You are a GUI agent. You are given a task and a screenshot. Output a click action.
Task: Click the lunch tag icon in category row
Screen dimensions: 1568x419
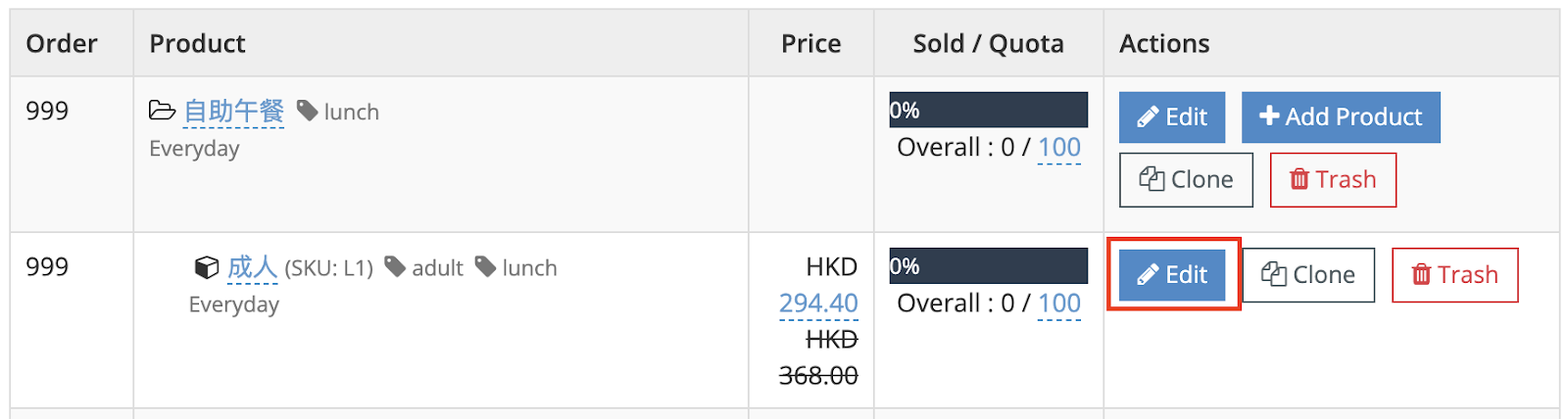(307, 111)
